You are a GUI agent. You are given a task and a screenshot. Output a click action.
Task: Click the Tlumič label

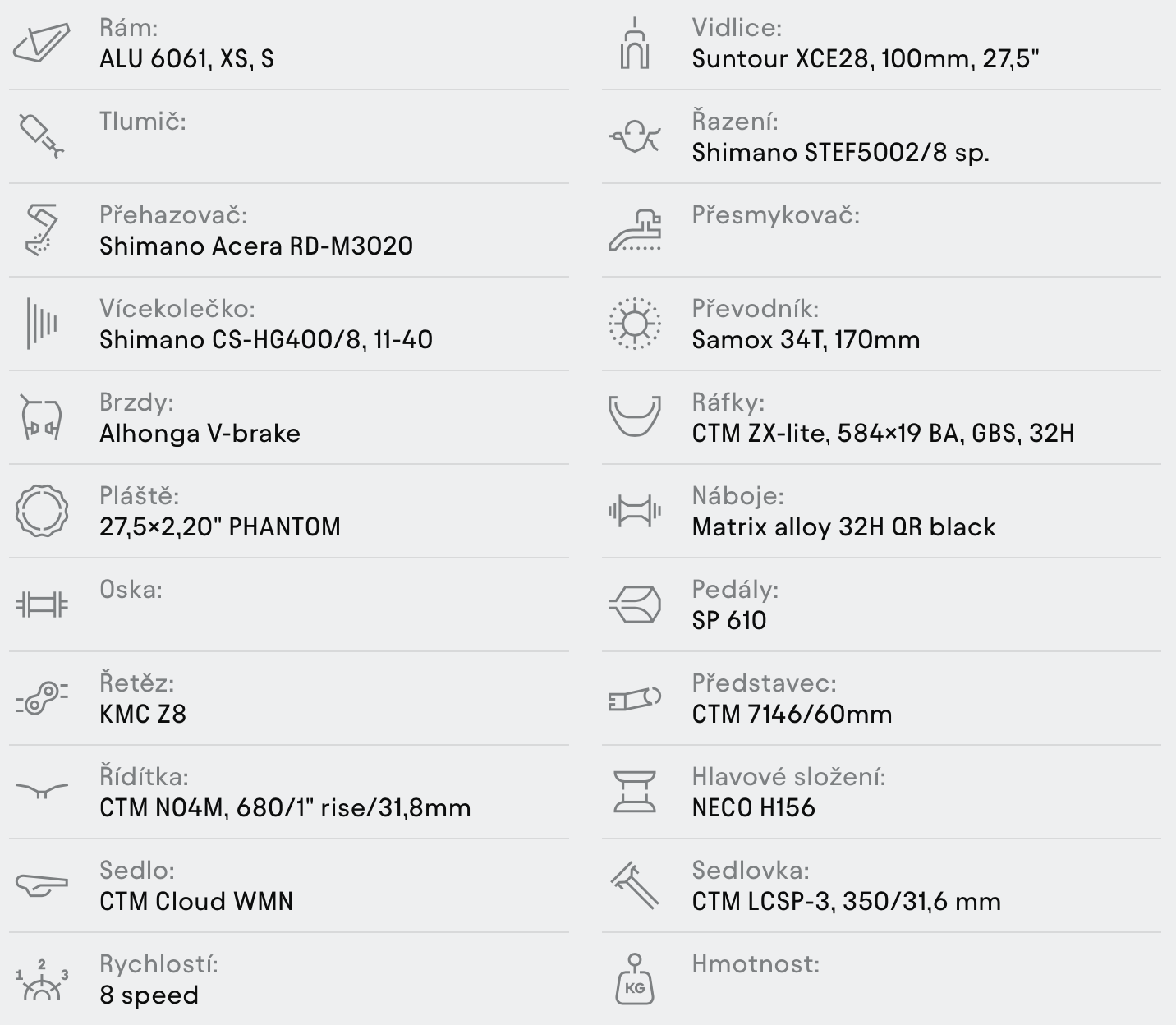click(x=143, y=122)
